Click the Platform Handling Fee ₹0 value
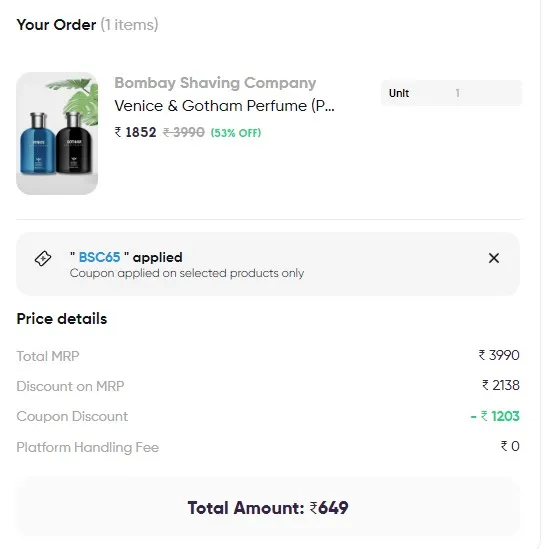Image resolution: width=551 pixels, height=549 pixels. 510,446
